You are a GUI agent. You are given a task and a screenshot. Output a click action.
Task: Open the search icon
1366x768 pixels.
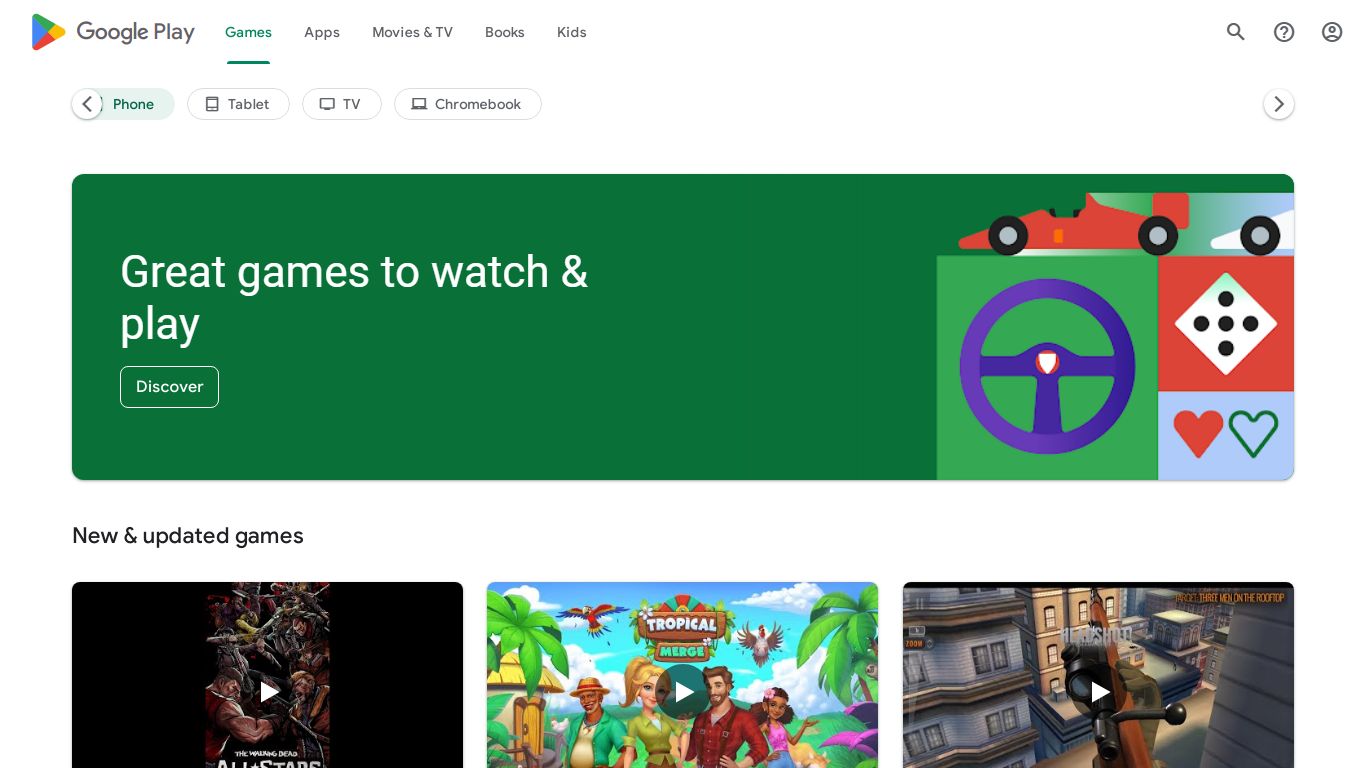[1236, 32]
